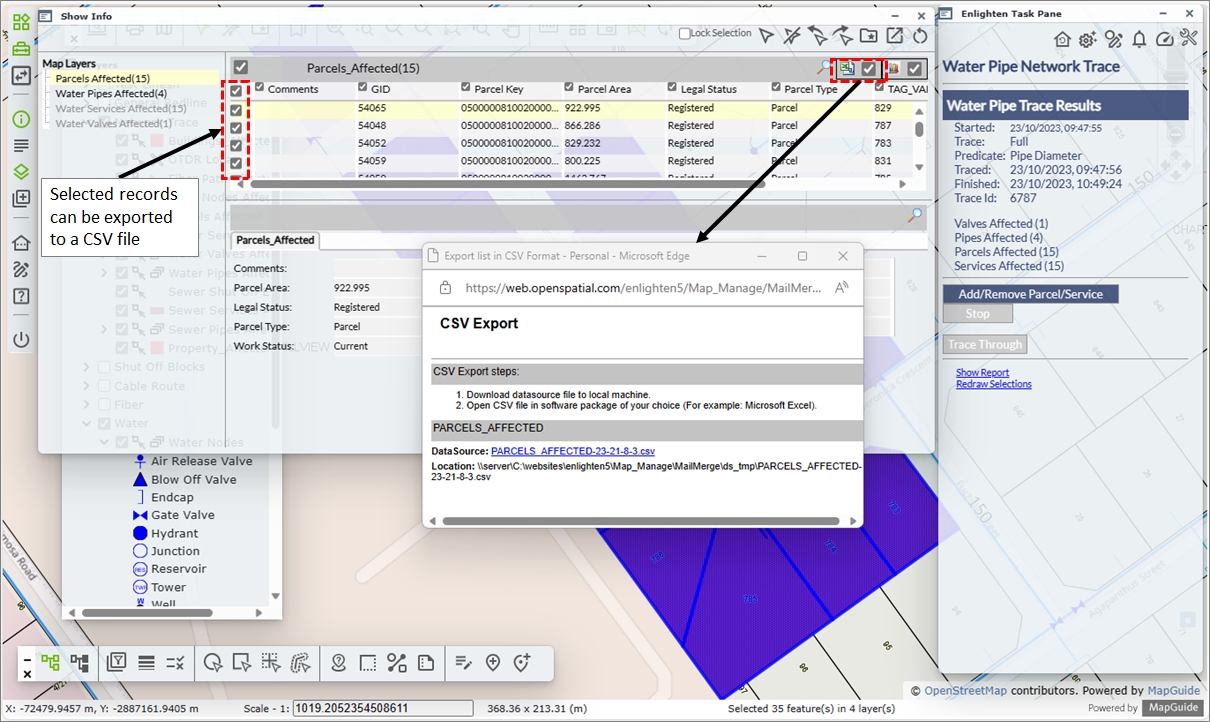
Task: Click the notifications bell icon
Action: tap(1138, 39)
